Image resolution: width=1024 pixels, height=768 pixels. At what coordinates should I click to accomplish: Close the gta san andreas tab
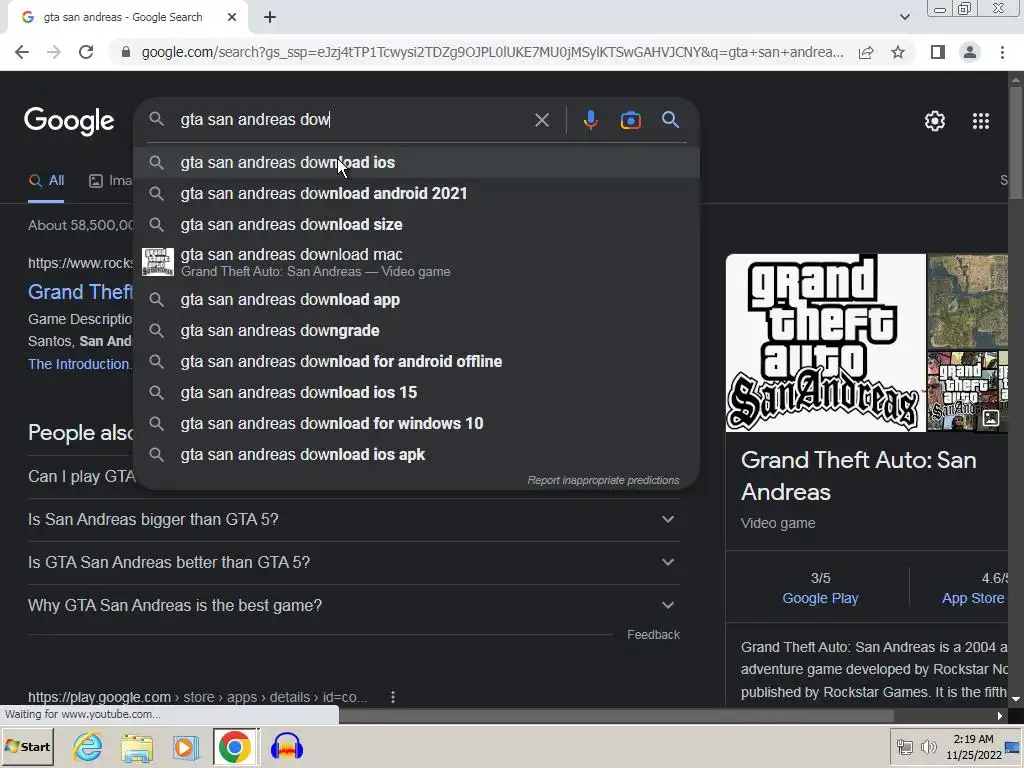(x=232, y=18)
